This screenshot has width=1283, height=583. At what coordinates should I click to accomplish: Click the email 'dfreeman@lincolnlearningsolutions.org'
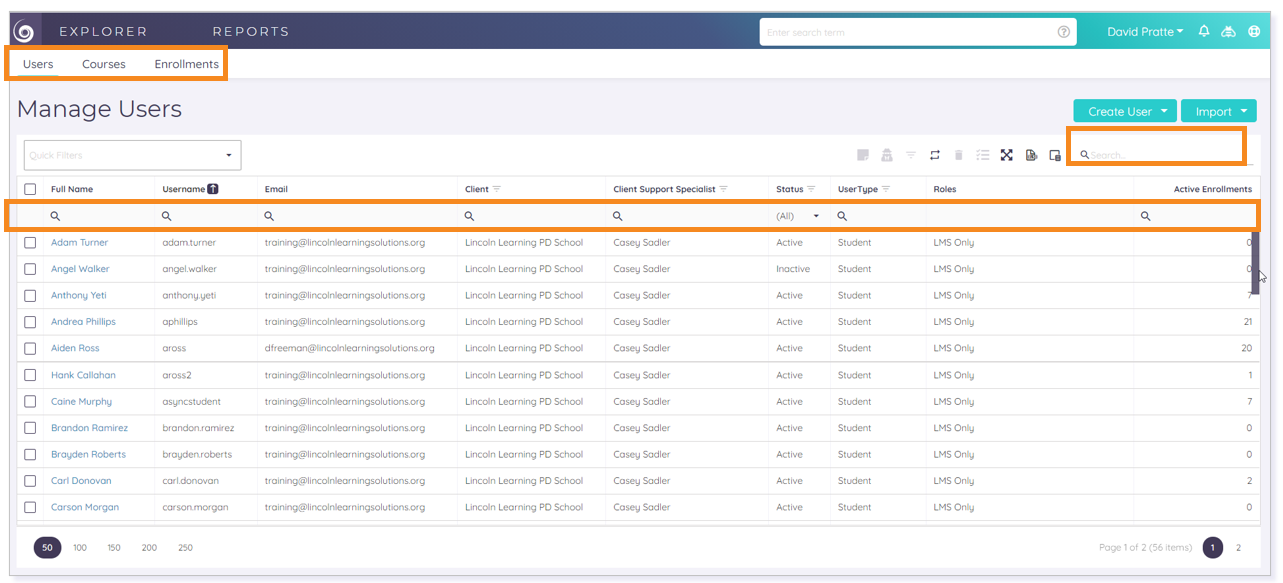(x=349, y=348)
